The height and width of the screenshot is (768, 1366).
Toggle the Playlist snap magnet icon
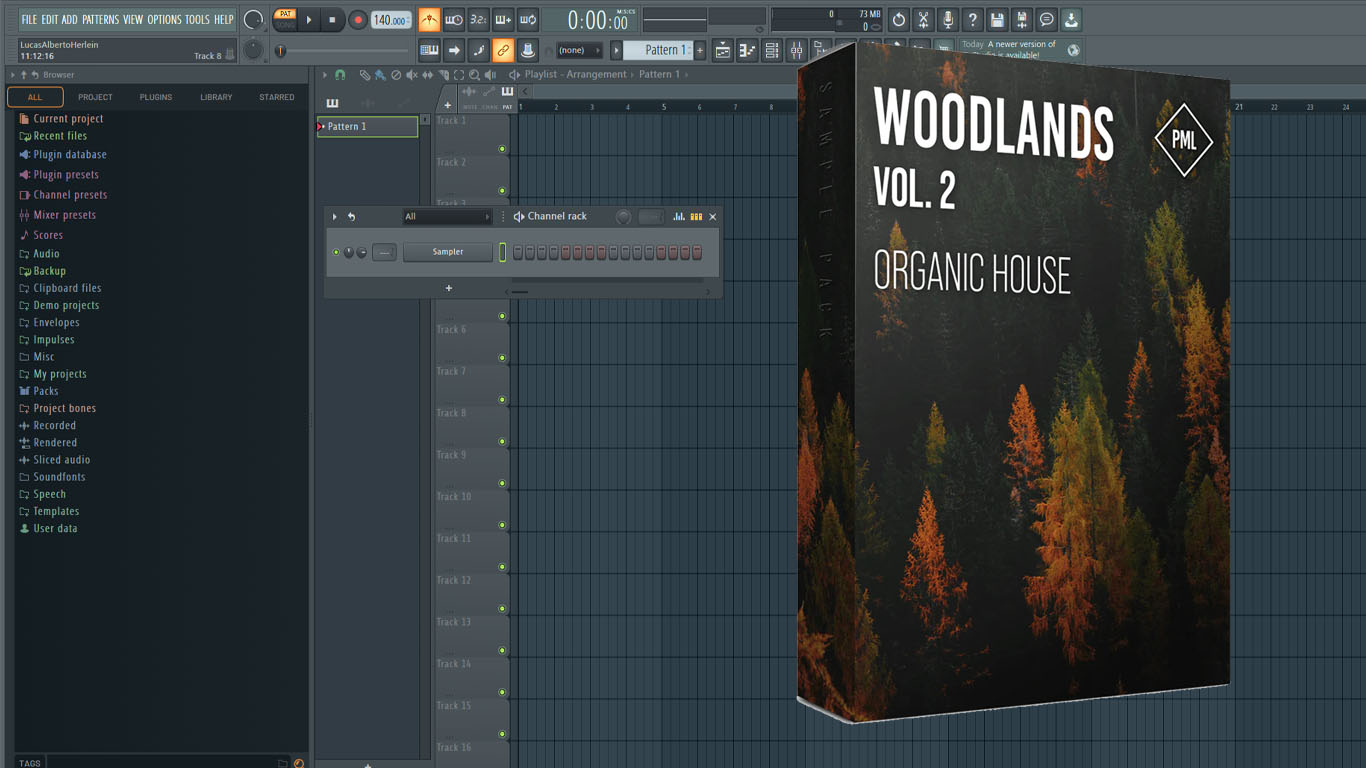click(x=340, y=75)
